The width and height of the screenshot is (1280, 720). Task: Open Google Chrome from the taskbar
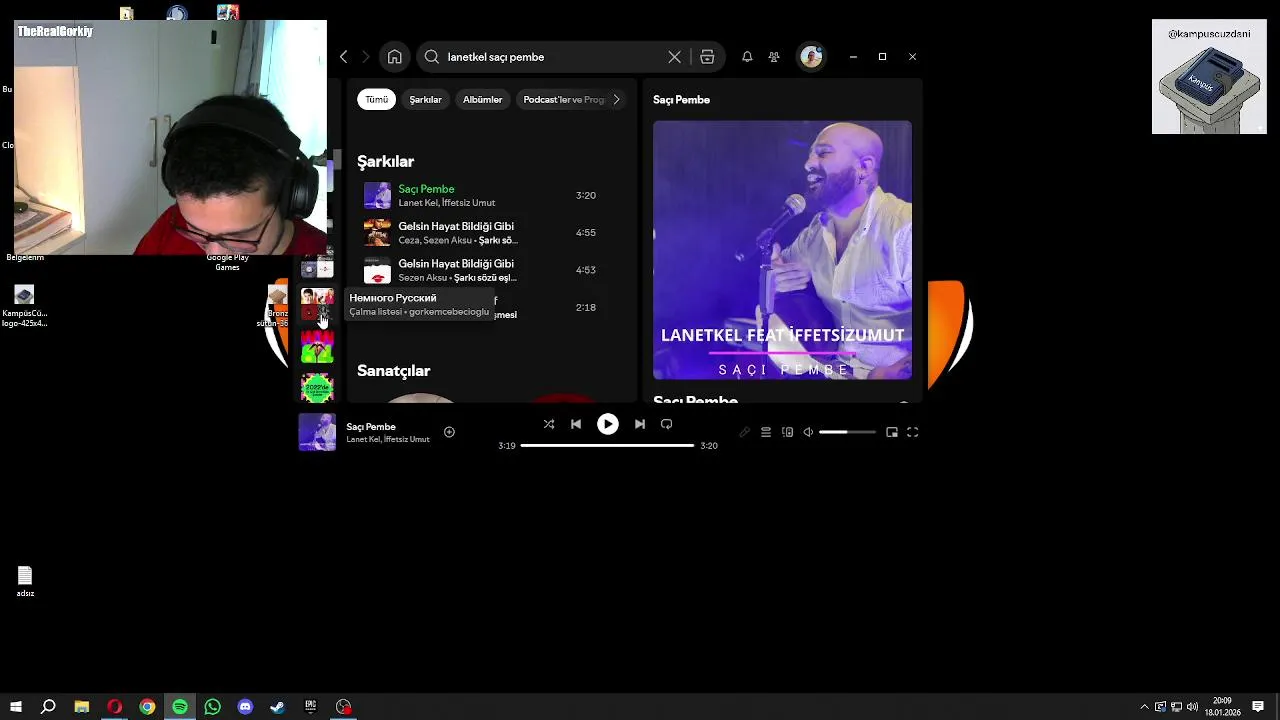point(147,707)
